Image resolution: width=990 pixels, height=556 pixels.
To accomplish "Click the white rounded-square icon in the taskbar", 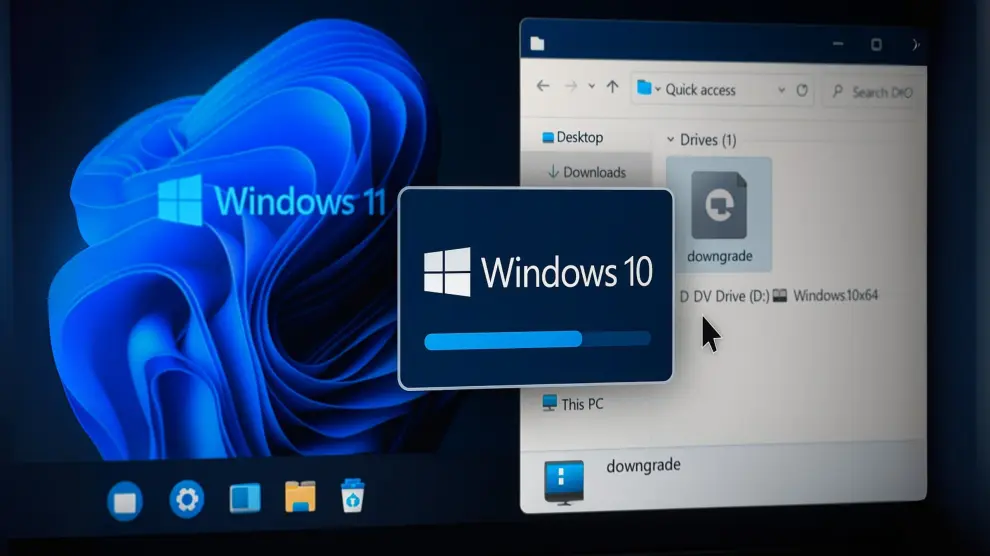I will coord(125,500).
